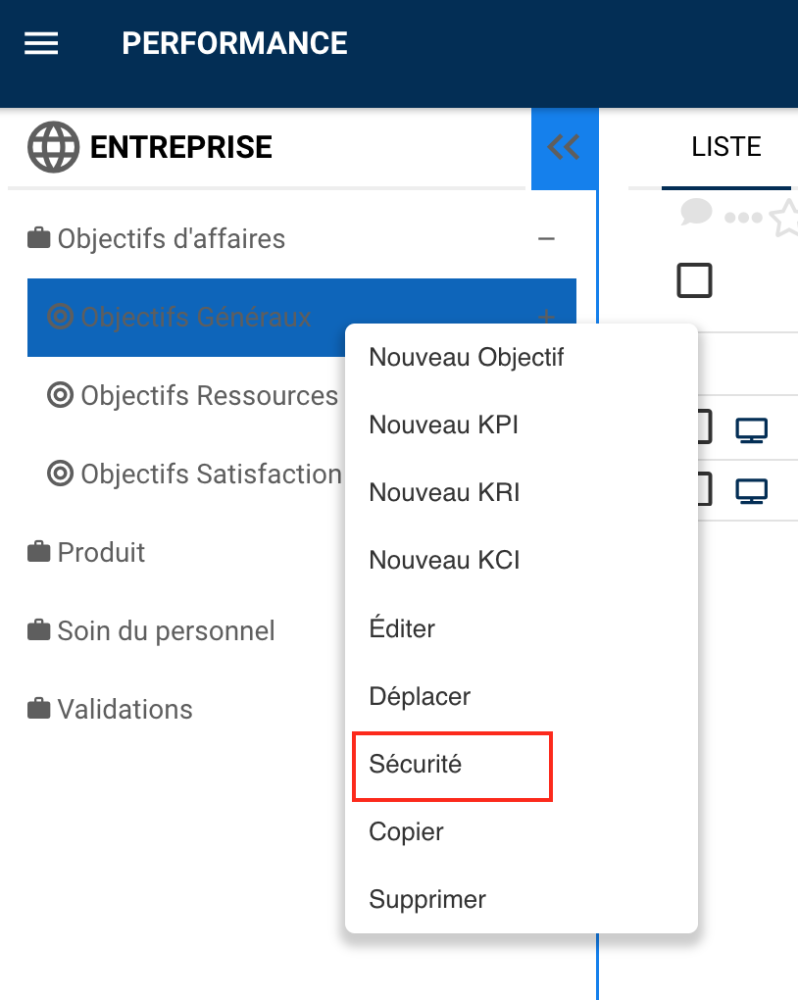Screen dimensions: 798x1000
Task: Check the select-all checkbox under LISTE
Action: (x=694, y=281)
